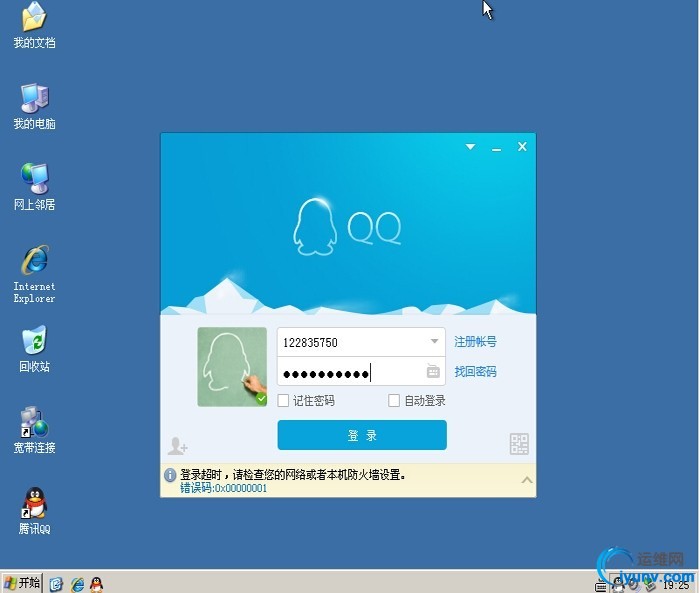Viewport: 700px width, 593px height.
Task: Launch Internet Explorer from quick launch
Action: pyautogui.click(x=77, y=584)
